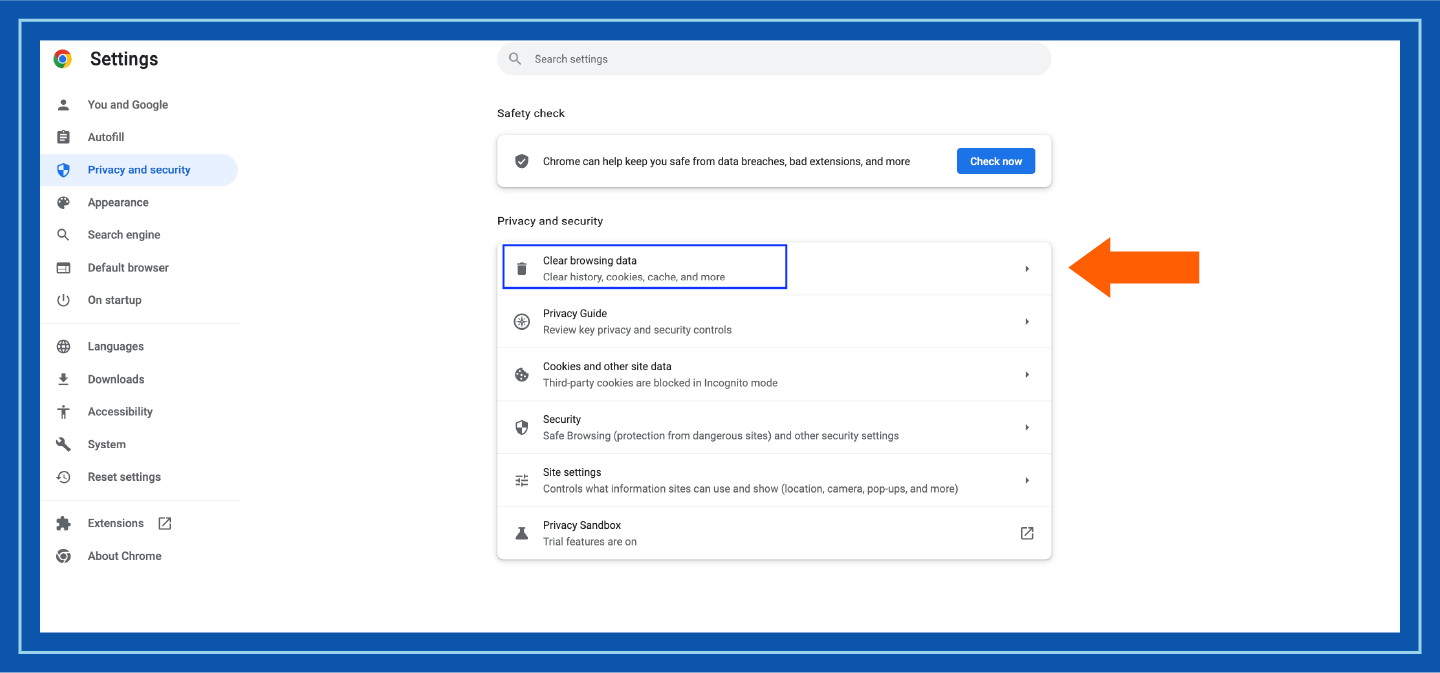Viewport: 1440px width, 673px height.
Task: Expand the Cookies and other site data row
Action: [1027, 374]
